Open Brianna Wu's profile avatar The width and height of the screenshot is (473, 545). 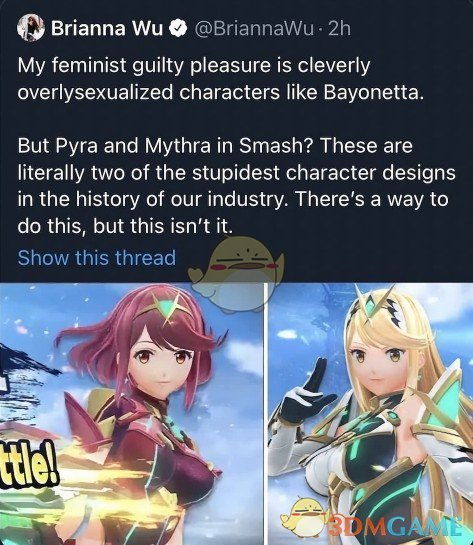click(x=31, y=28)
